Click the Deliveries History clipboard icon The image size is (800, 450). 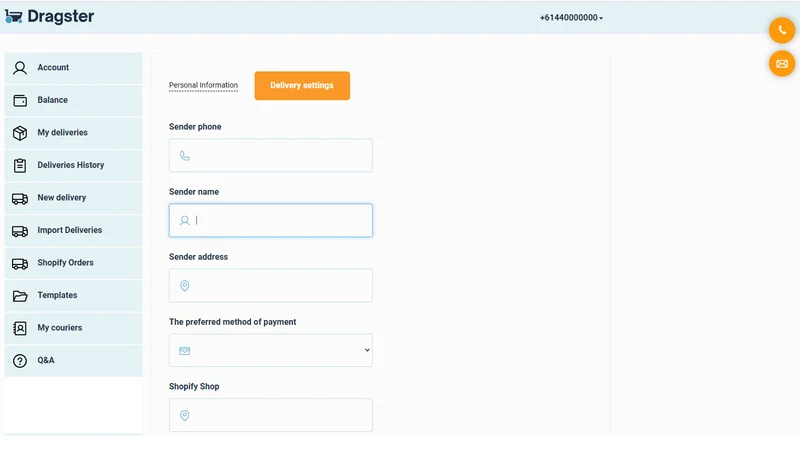point(20,166)
